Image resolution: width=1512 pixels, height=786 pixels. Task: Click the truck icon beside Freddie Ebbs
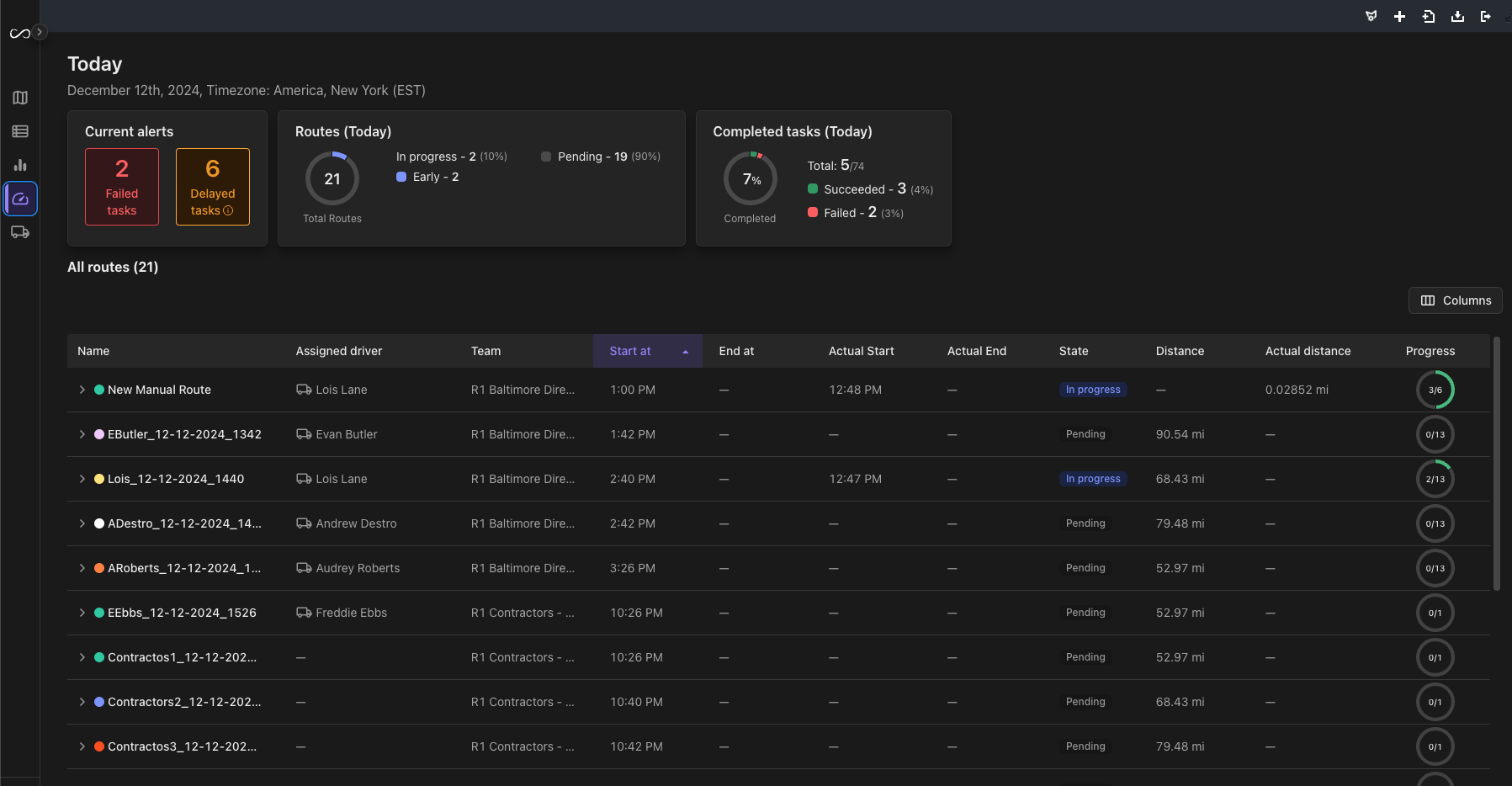click(x=304, y=613)
